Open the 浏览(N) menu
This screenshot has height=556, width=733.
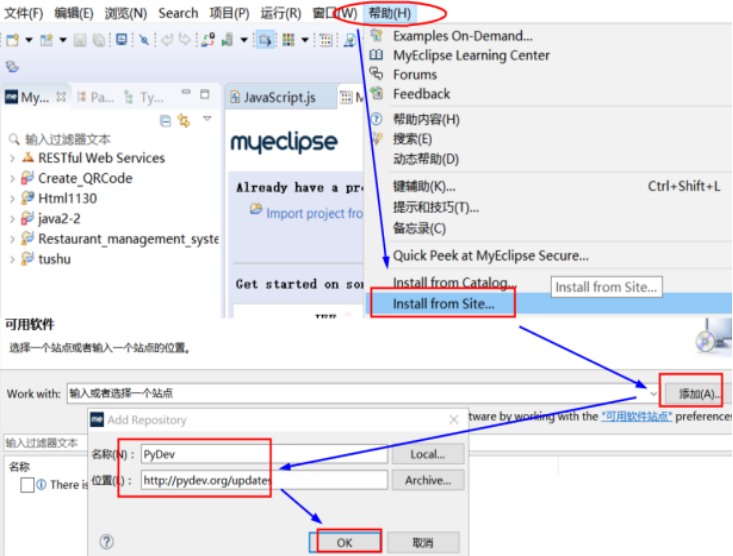[x=126, y=13]
